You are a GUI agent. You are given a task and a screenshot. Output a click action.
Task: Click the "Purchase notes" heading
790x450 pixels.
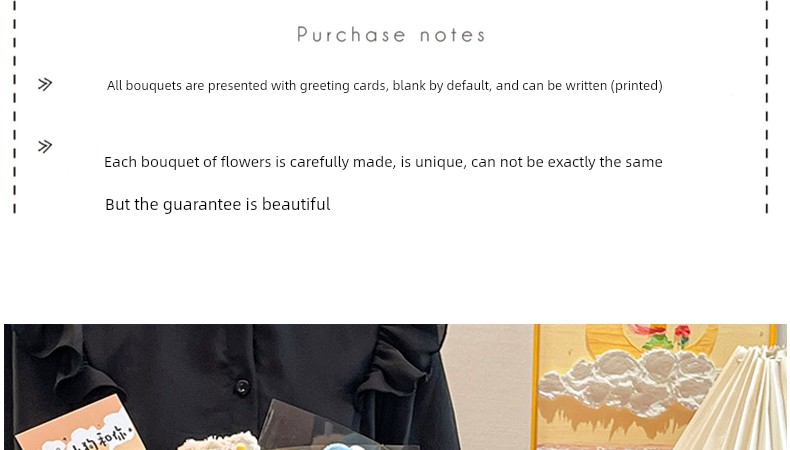391,35
